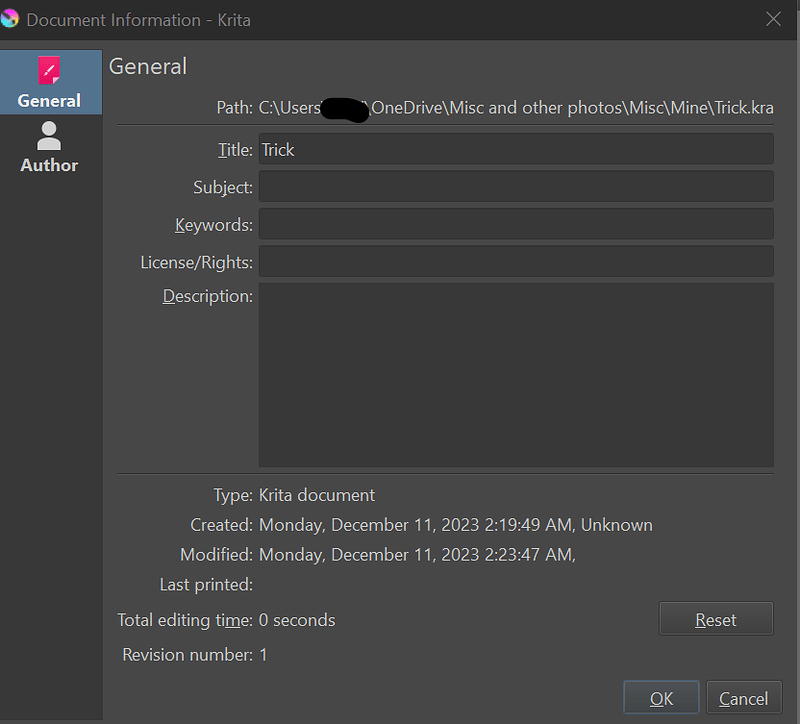This screenshot has height=724, width=800.
Task: Click the License/Rights input field
Action: [516, 261]
